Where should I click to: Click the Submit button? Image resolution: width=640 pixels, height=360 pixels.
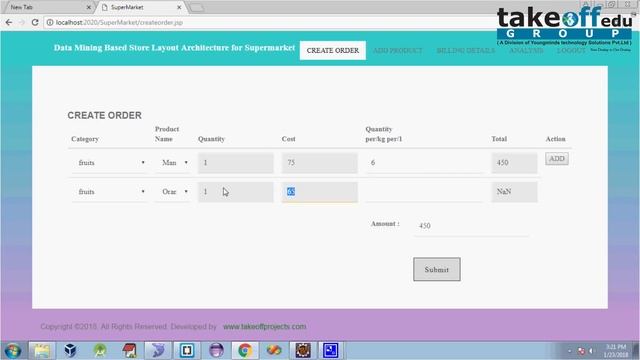(x=437, y=269)
